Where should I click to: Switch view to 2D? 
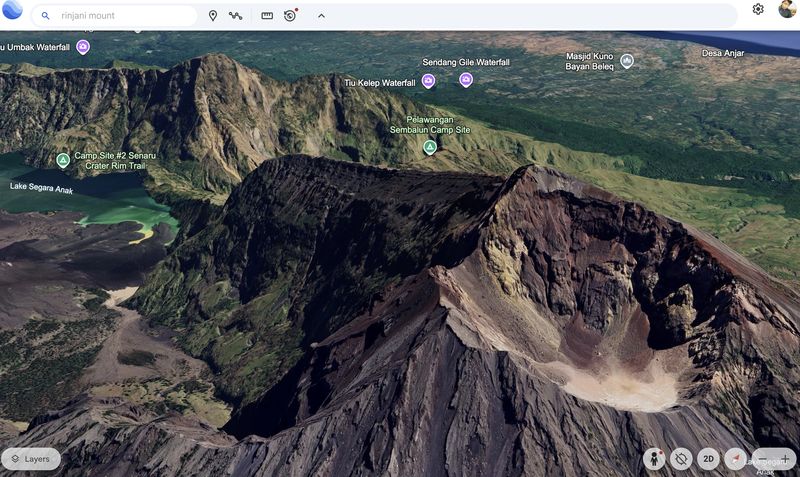click(708, 459)
